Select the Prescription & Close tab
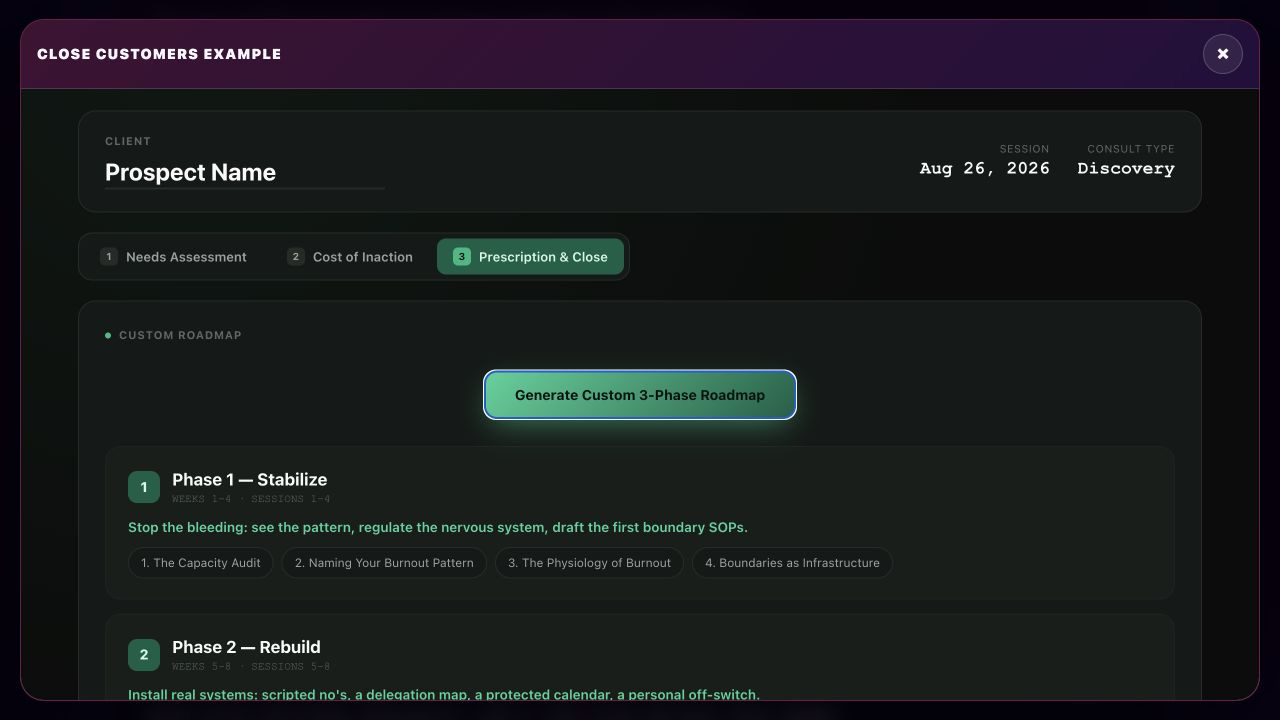Viewport: 1280px width, 720px height. [x=530, y=257]
